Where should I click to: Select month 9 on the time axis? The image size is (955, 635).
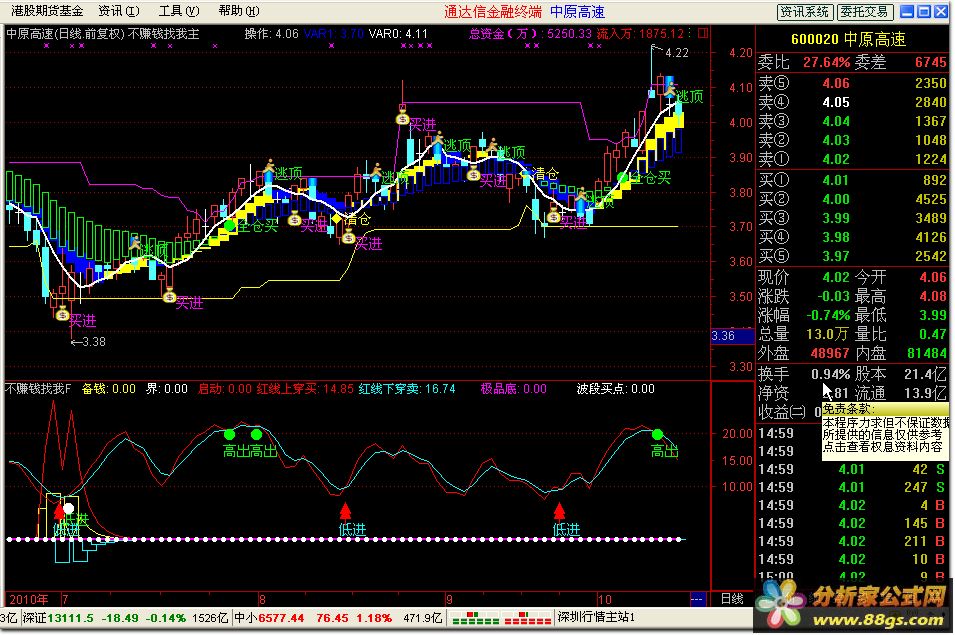click(x=449, y=599)
